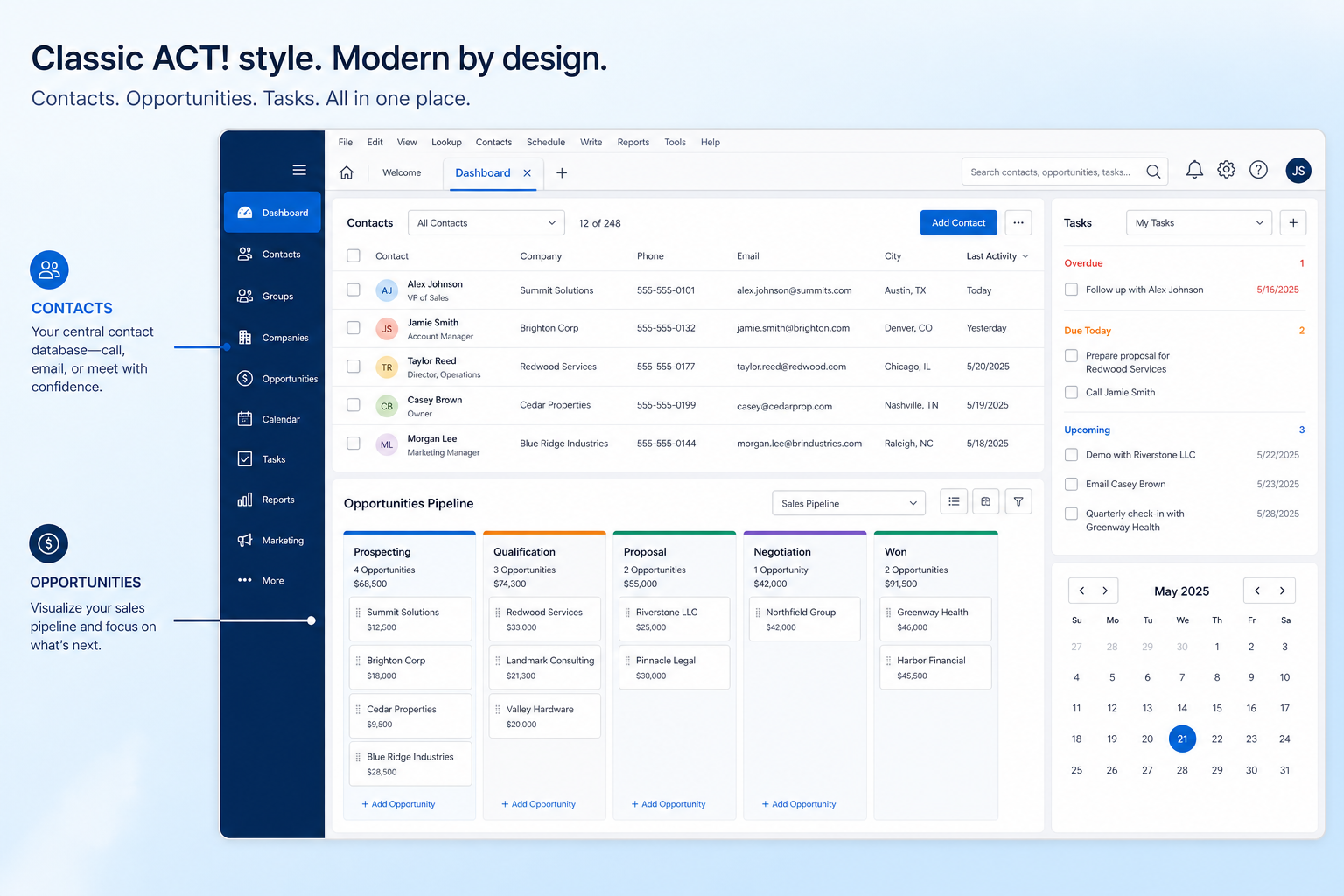The width and height of the screenshot is (1344, 896).
Task: Toggle the hamburger menu in sidebar
Action: (x=299, y=171)
